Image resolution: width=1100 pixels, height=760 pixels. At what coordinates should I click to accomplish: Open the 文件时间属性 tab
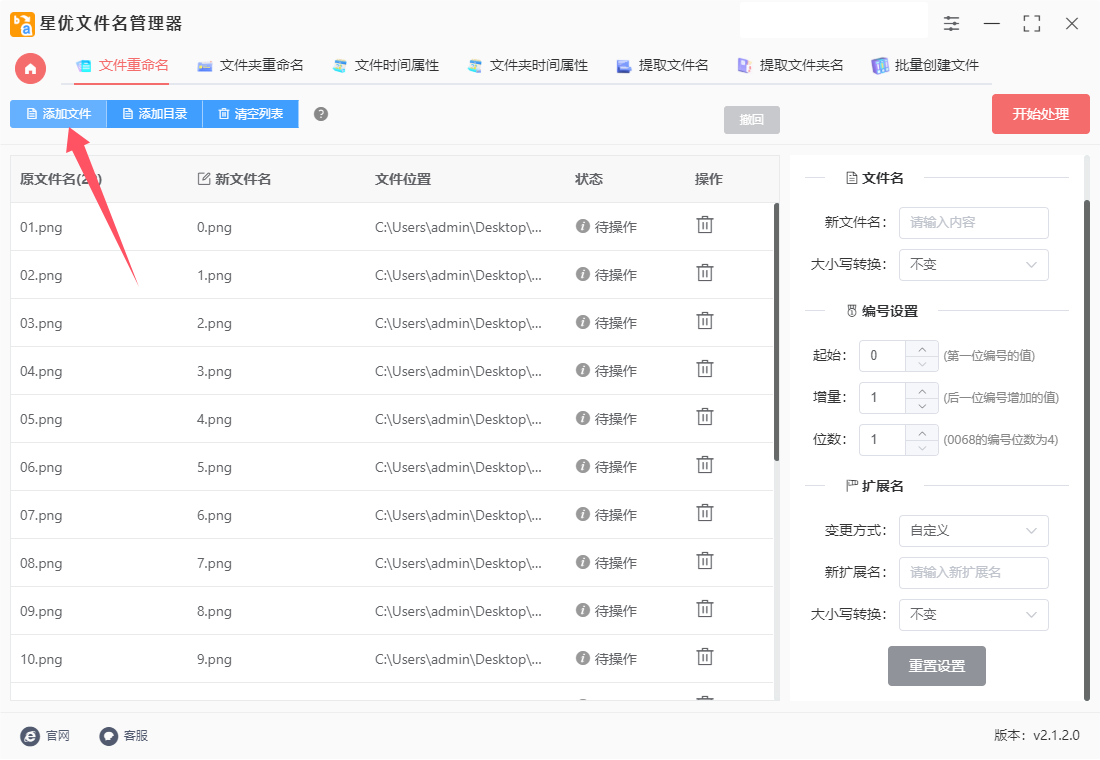(x=386, y=66)
